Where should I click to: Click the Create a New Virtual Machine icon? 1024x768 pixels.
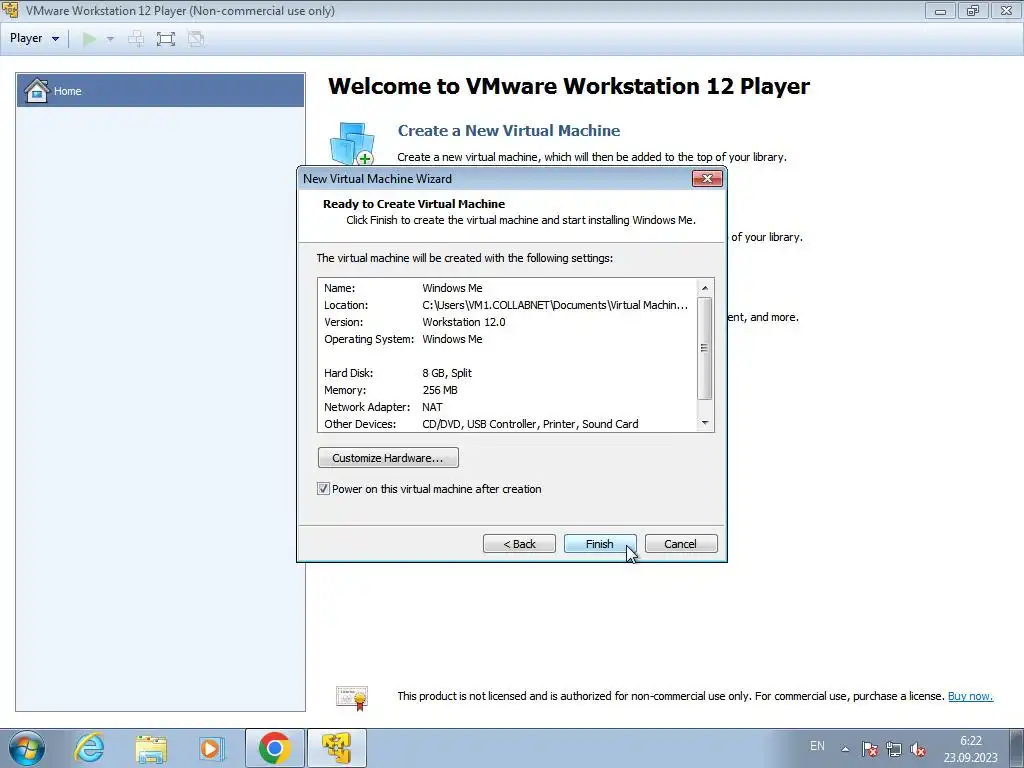coord(353,144)
